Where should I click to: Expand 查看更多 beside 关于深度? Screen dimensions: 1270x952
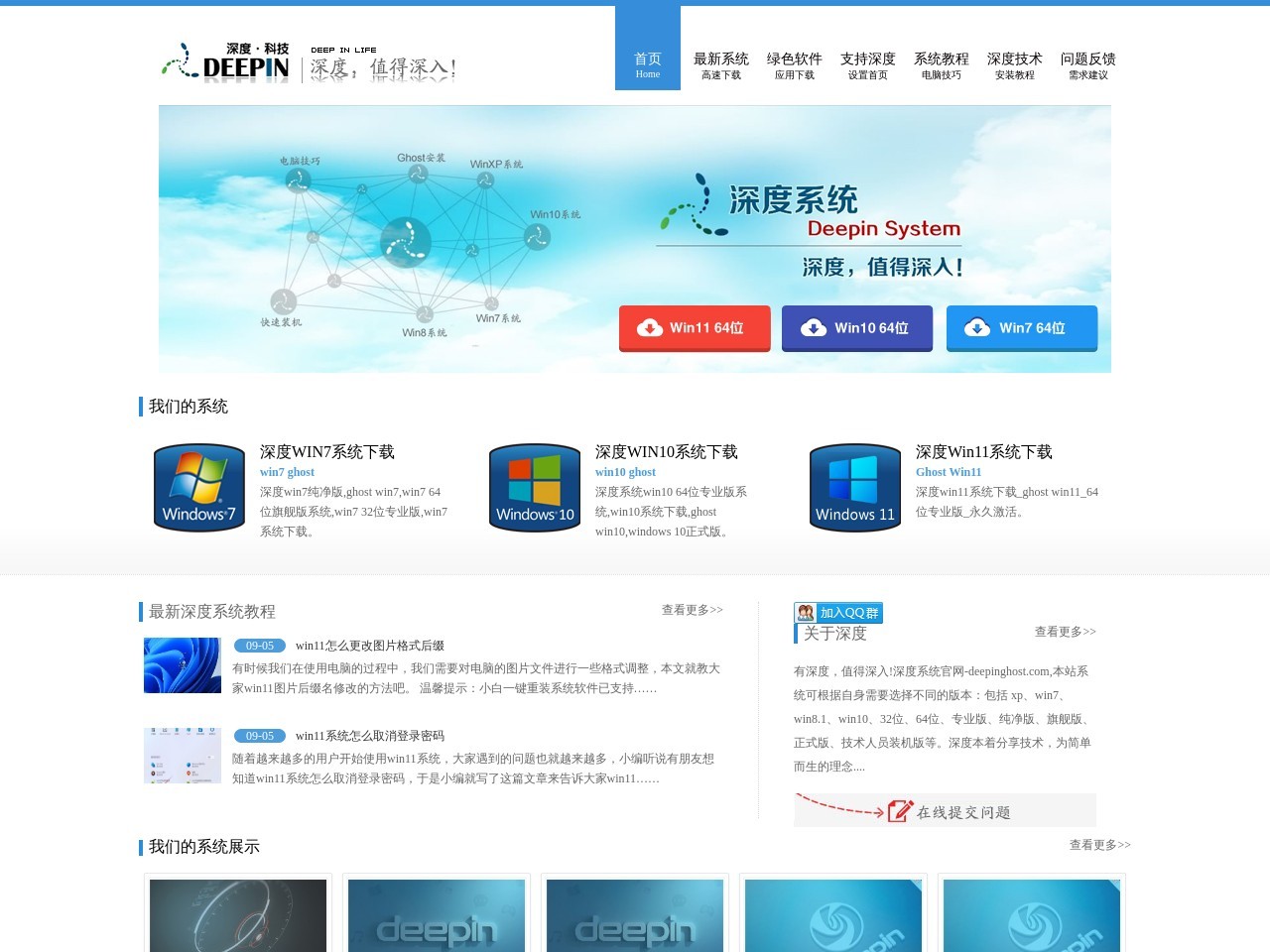(1066, 632)
